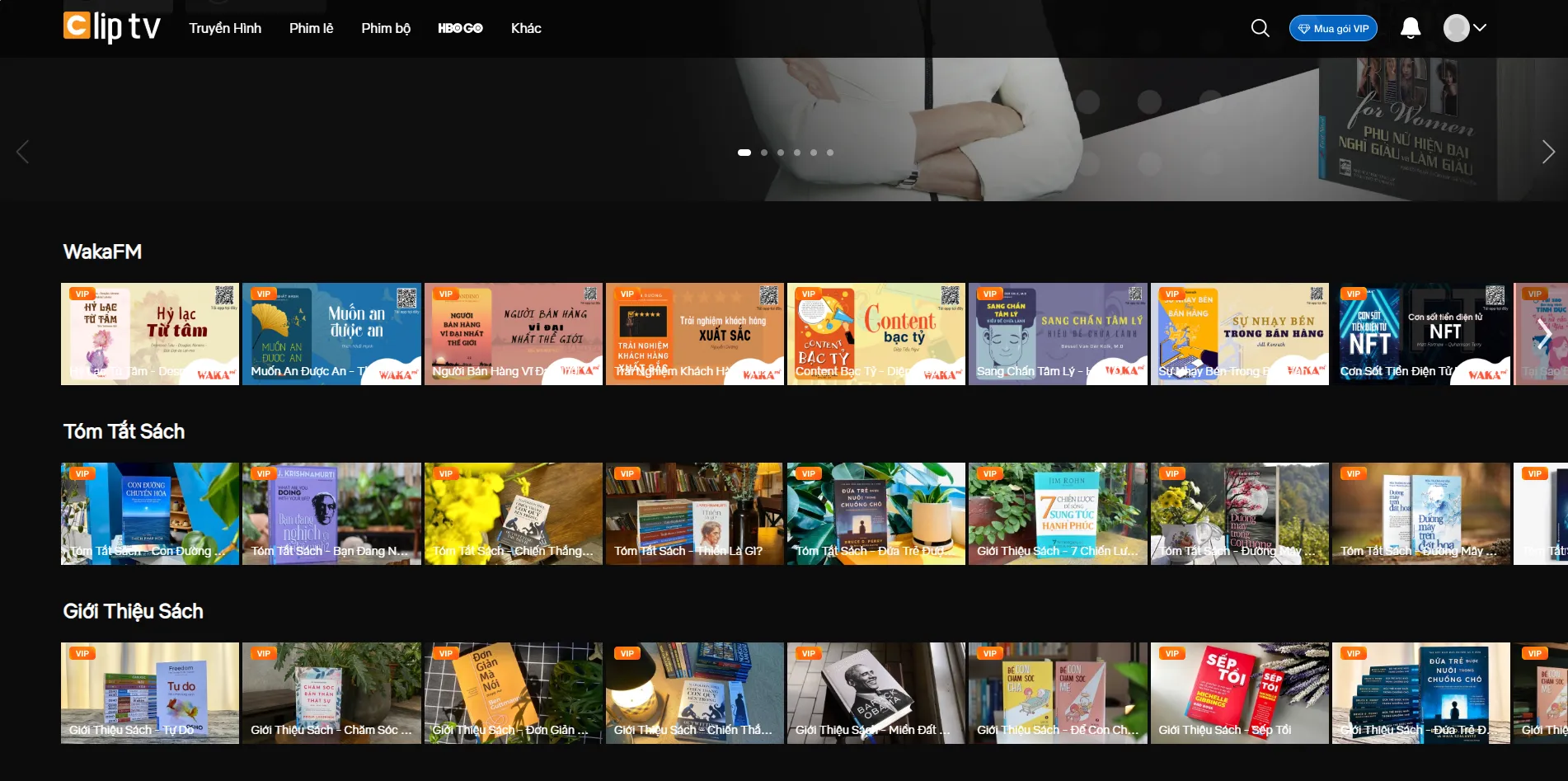Click the Clip TV logo
This screenshot has height=781, width=1568.
tap(111, 27)
